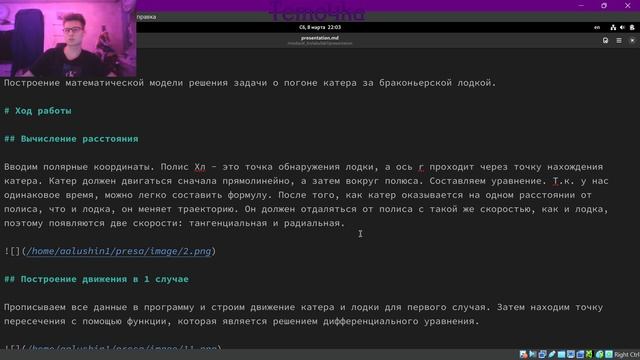Close the editor with its header X button

tap(632, 40)
